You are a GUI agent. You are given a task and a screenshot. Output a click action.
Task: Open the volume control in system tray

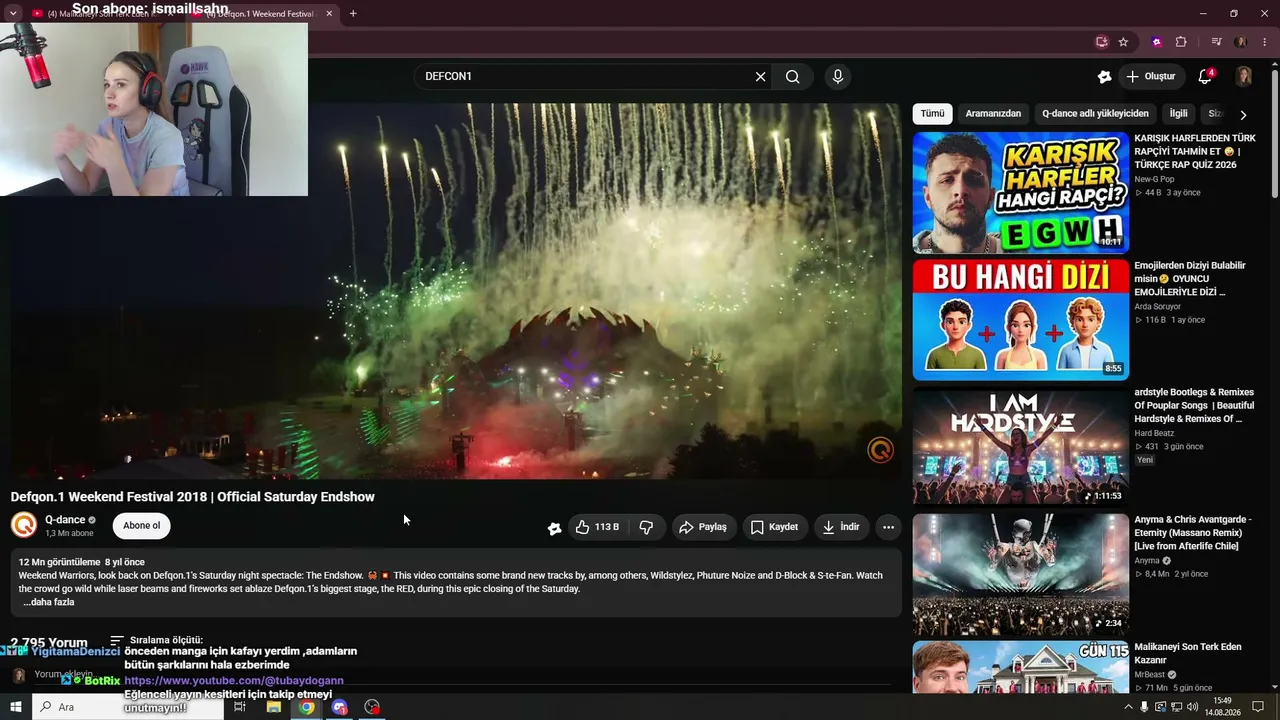(x=1192, y=707)
